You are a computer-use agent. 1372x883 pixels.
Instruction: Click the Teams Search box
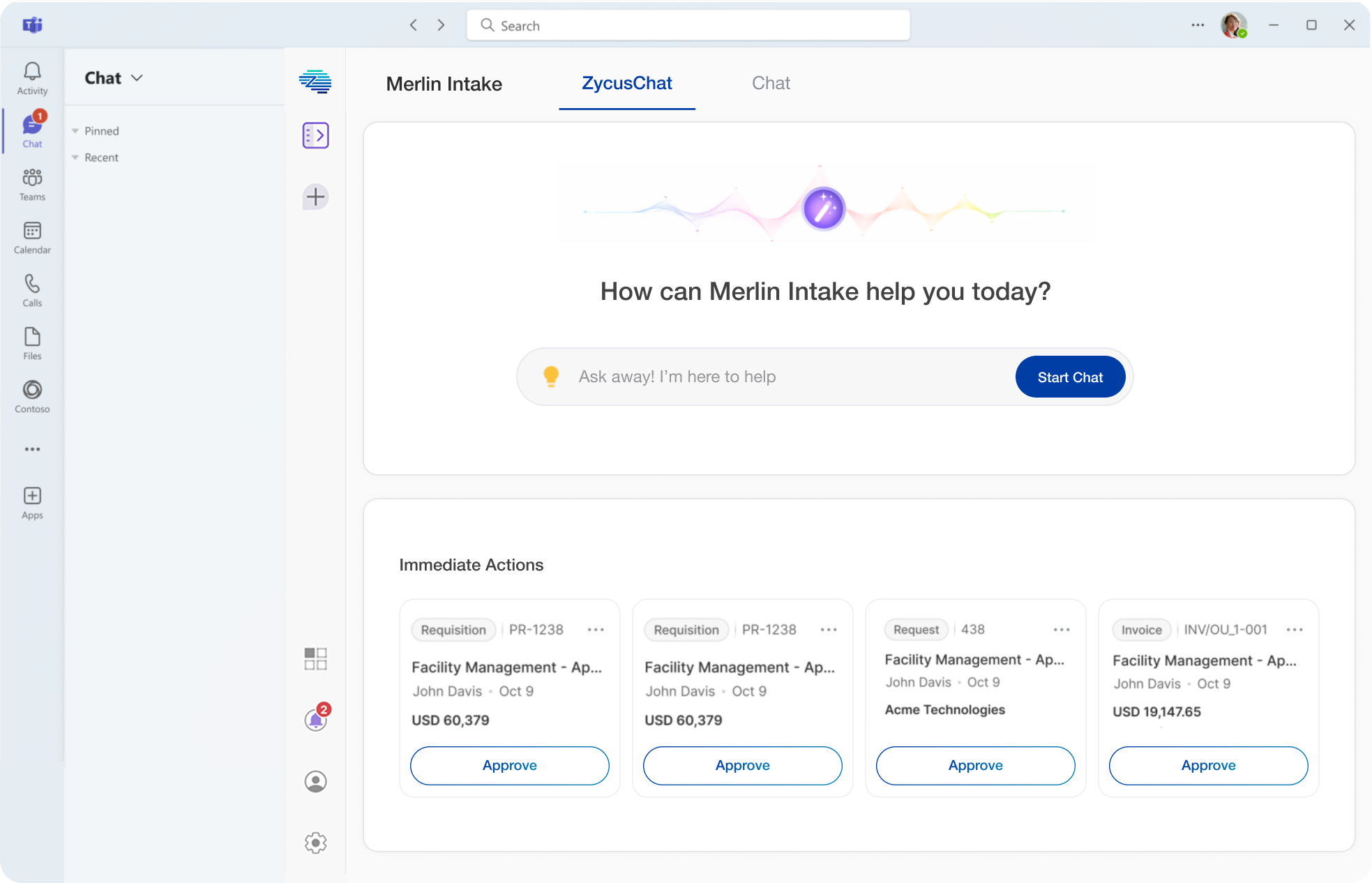coord(688,25)
